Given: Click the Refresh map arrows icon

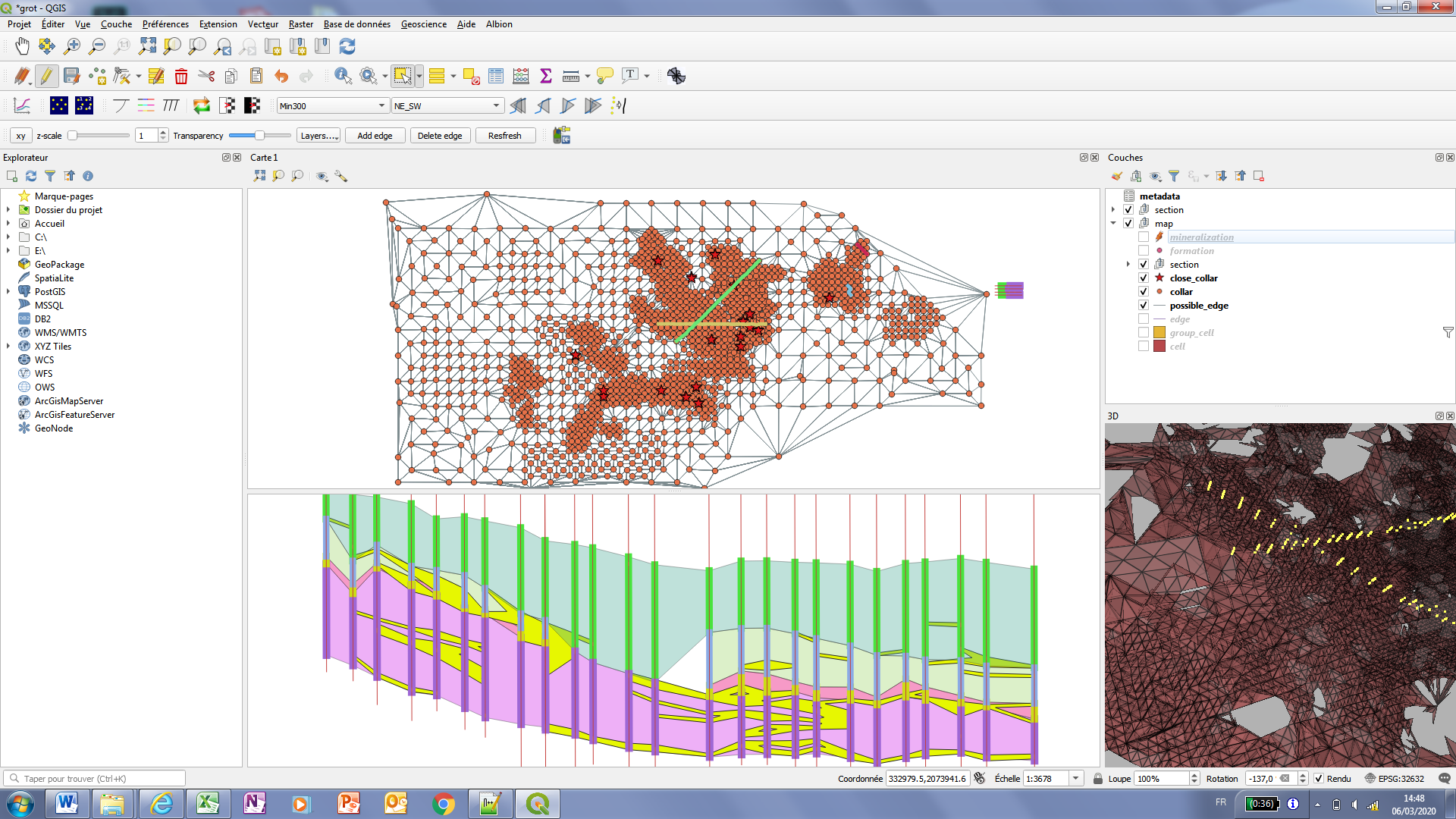Looking at the screenshot, I should (x=347, y=46).
